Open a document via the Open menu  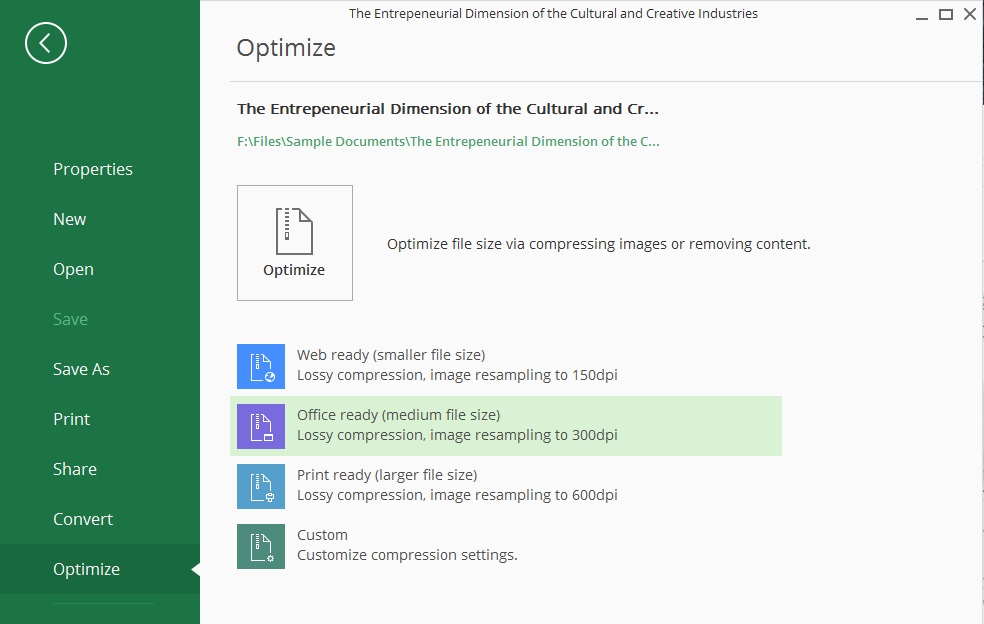(73, 269)
